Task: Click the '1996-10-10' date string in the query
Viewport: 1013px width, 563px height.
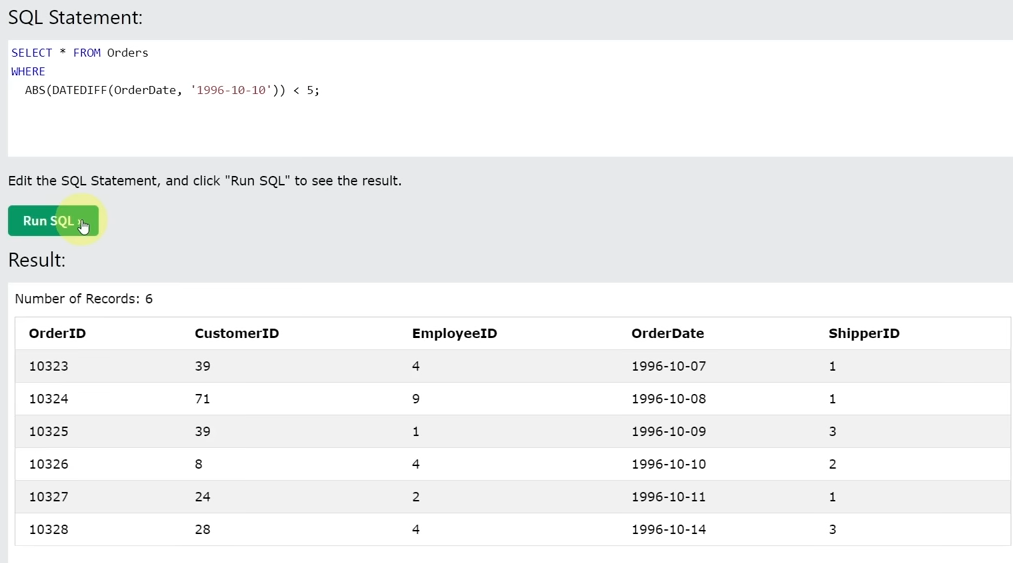Action: coord(231,90)
